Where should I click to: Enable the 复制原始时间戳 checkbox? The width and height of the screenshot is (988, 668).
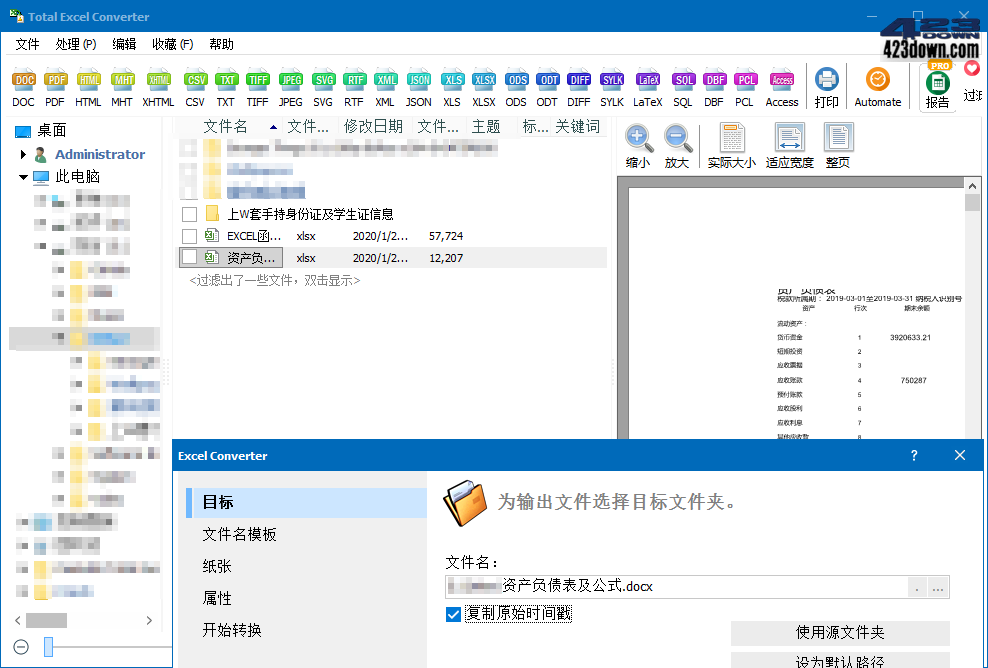click(453, 614)
